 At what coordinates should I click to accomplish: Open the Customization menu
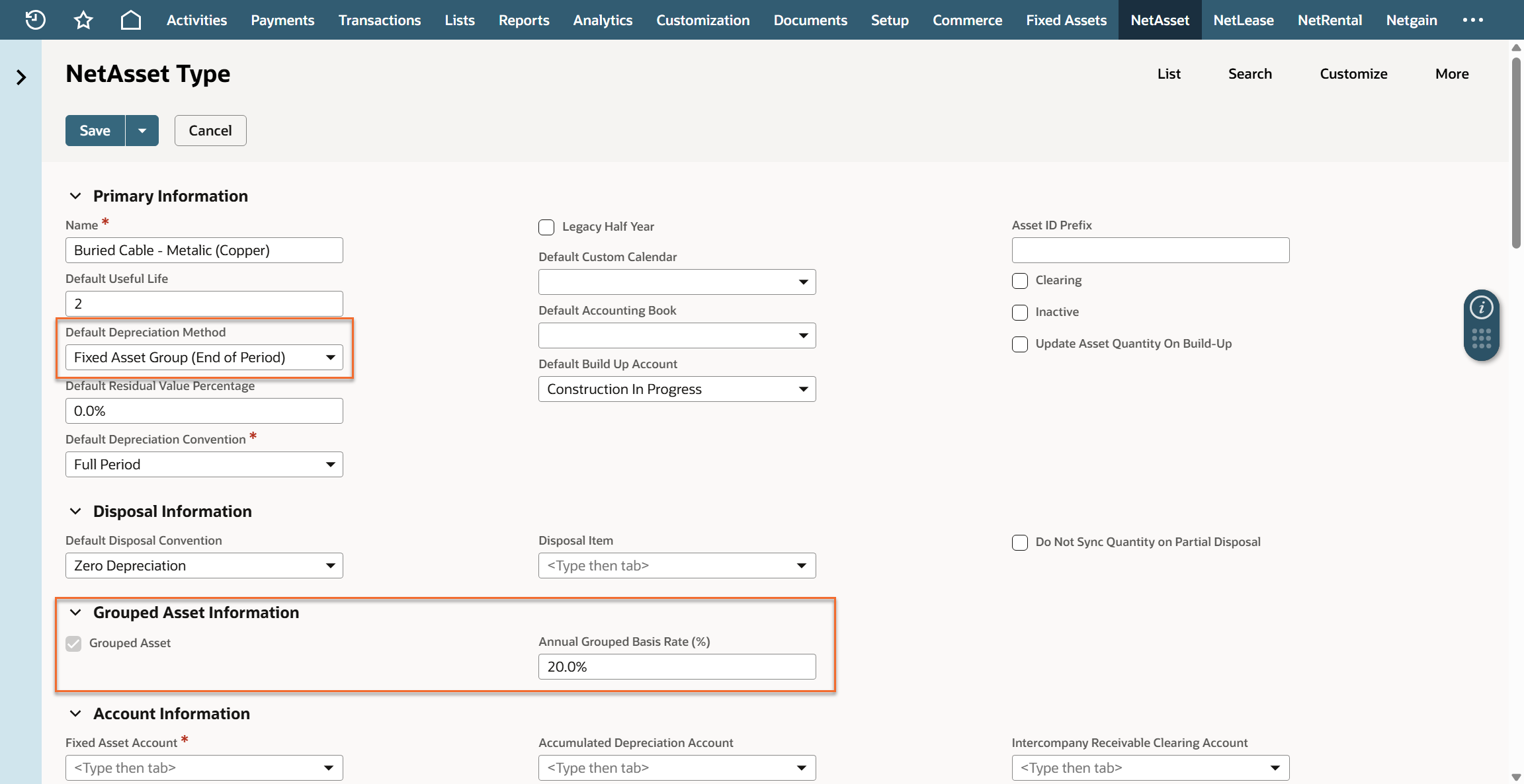(703, 20)
